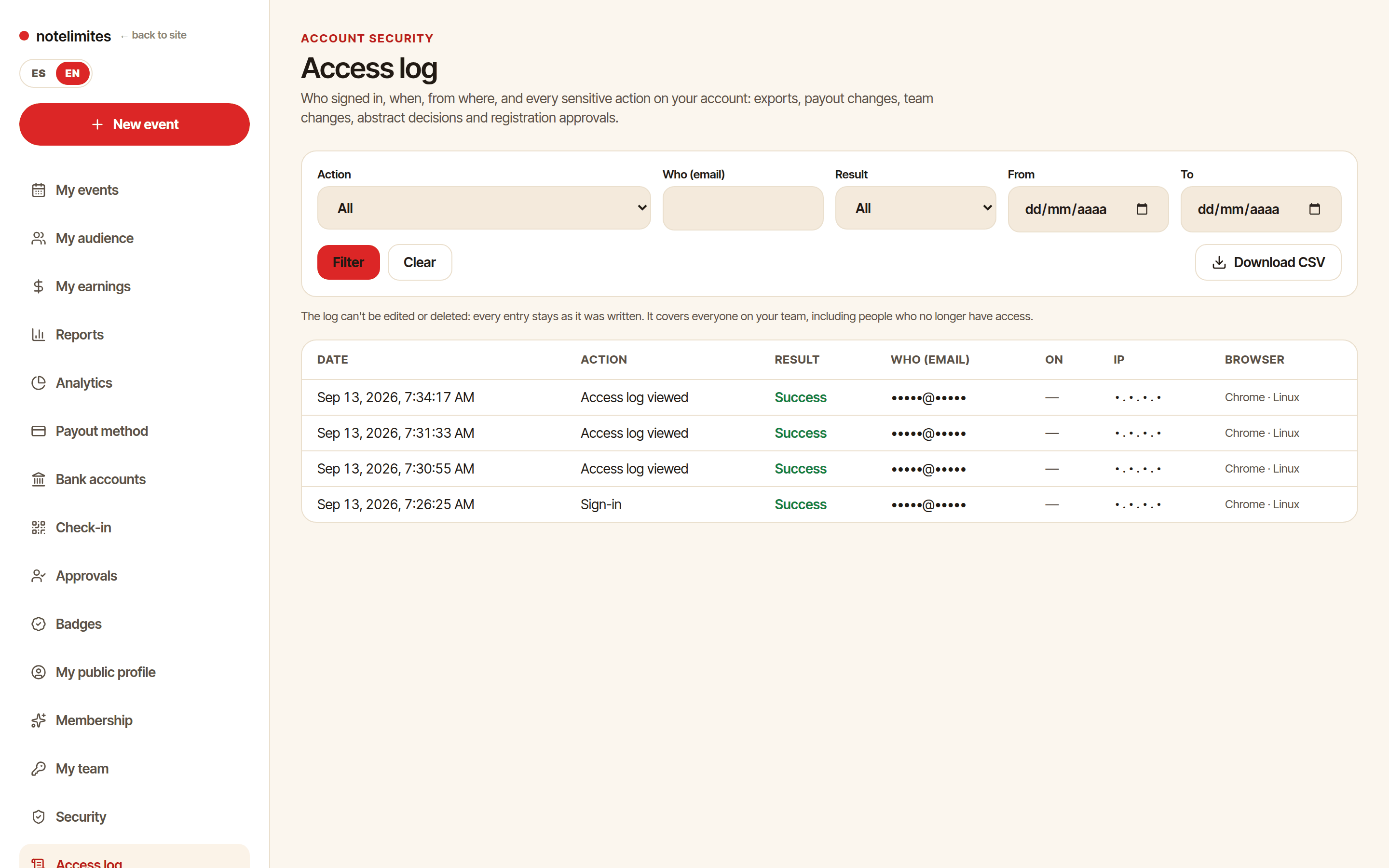Click the bar chart icon beside Reports
Image resolution: width=1389 pixels, height=868 pixels.
(39, 335)
